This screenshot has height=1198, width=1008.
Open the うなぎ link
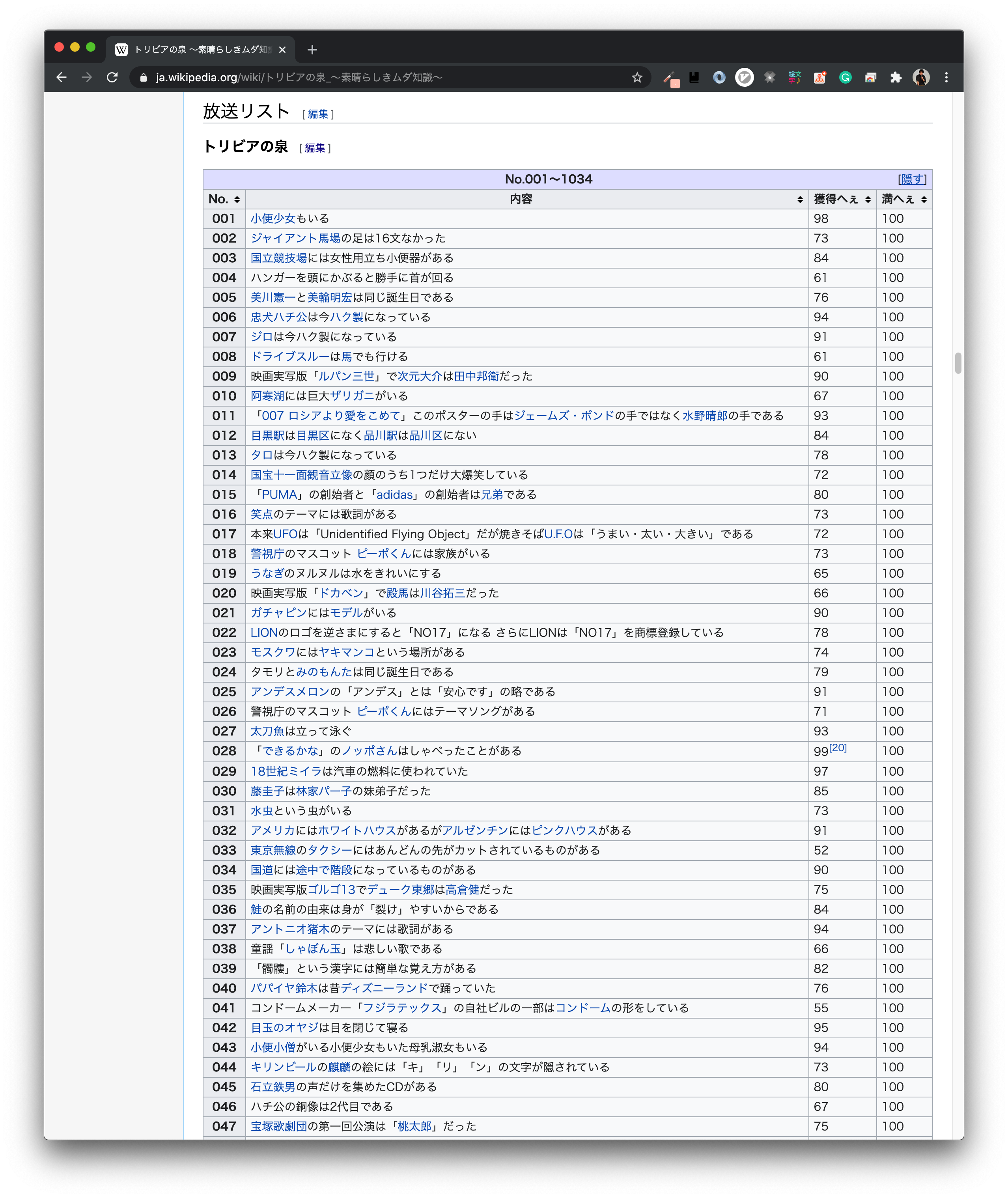point(267,574)
